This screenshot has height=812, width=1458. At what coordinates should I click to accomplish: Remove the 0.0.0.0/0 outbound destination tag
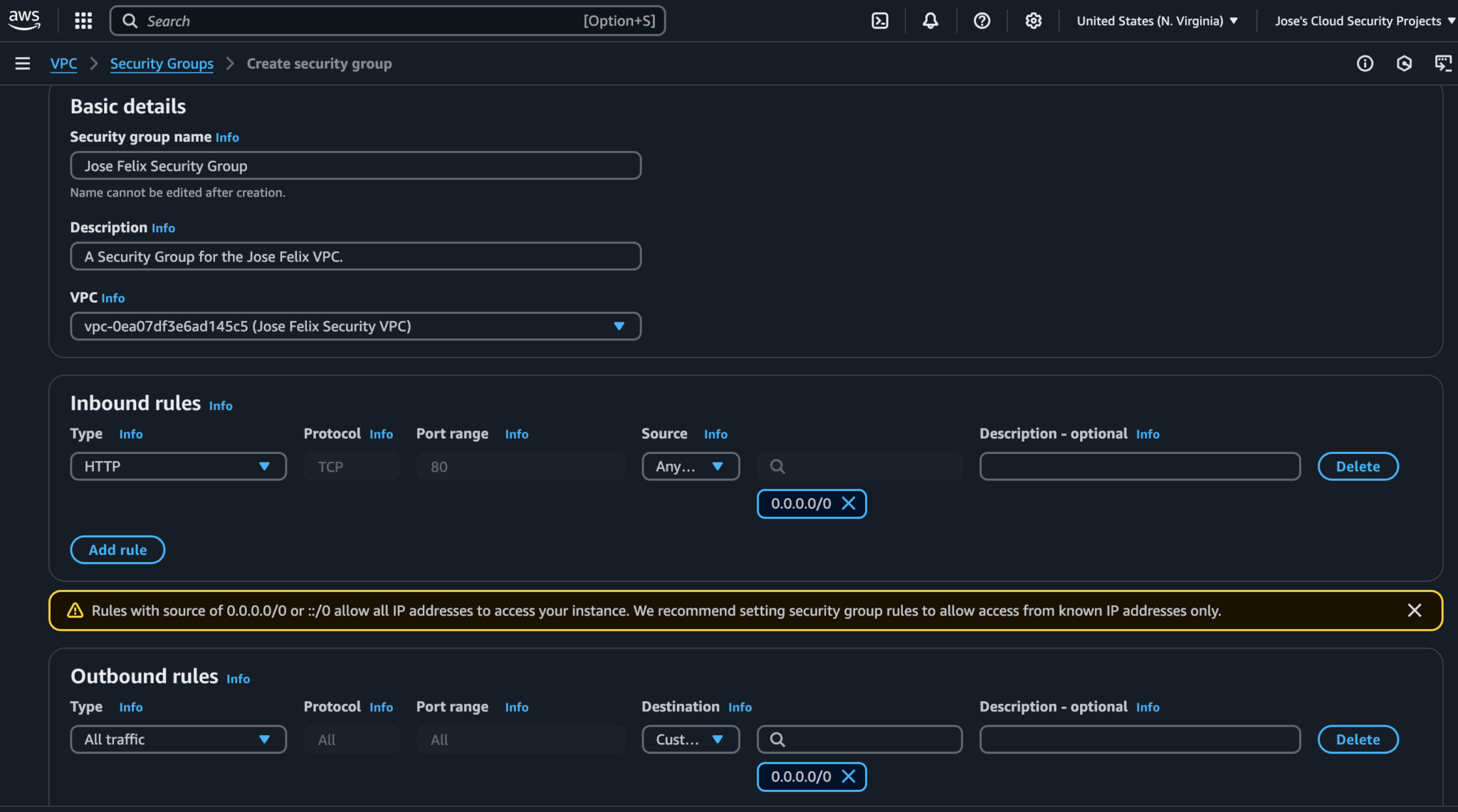pyautogui.click(x=848, y=776)
